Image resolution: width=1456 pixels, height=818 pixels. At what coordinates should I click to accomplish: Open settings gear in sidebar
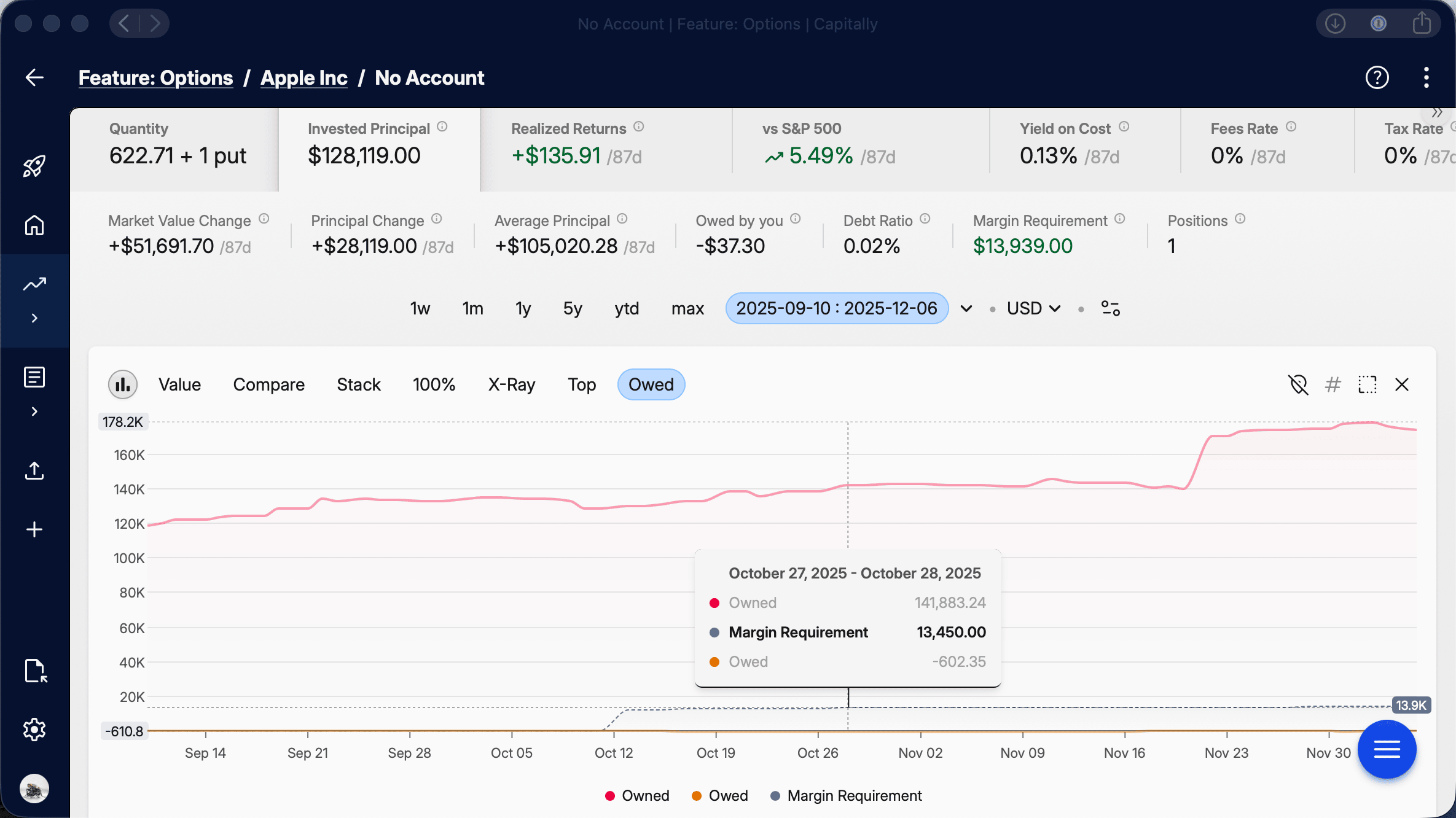click(x=34, y=730)
